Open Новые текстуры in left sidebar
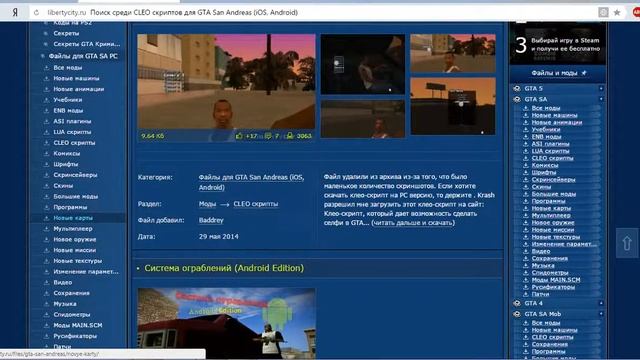Viewport: 640px width, 360px height. click(x=78, y=261)
